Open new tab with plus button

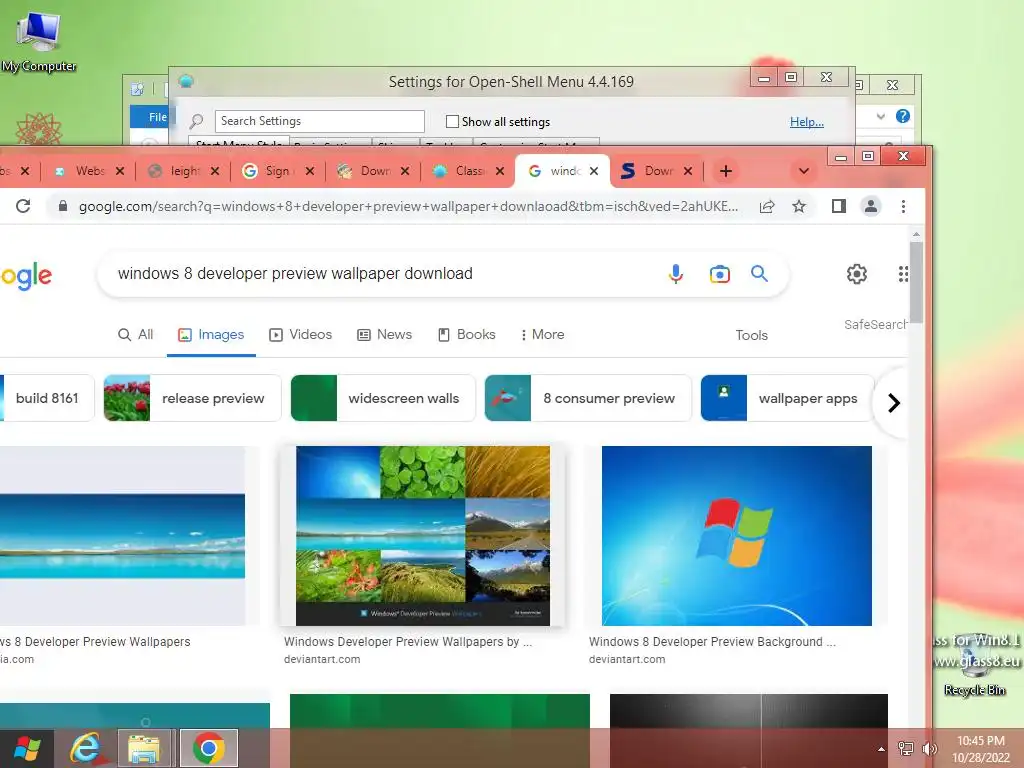tap(726, 171)
